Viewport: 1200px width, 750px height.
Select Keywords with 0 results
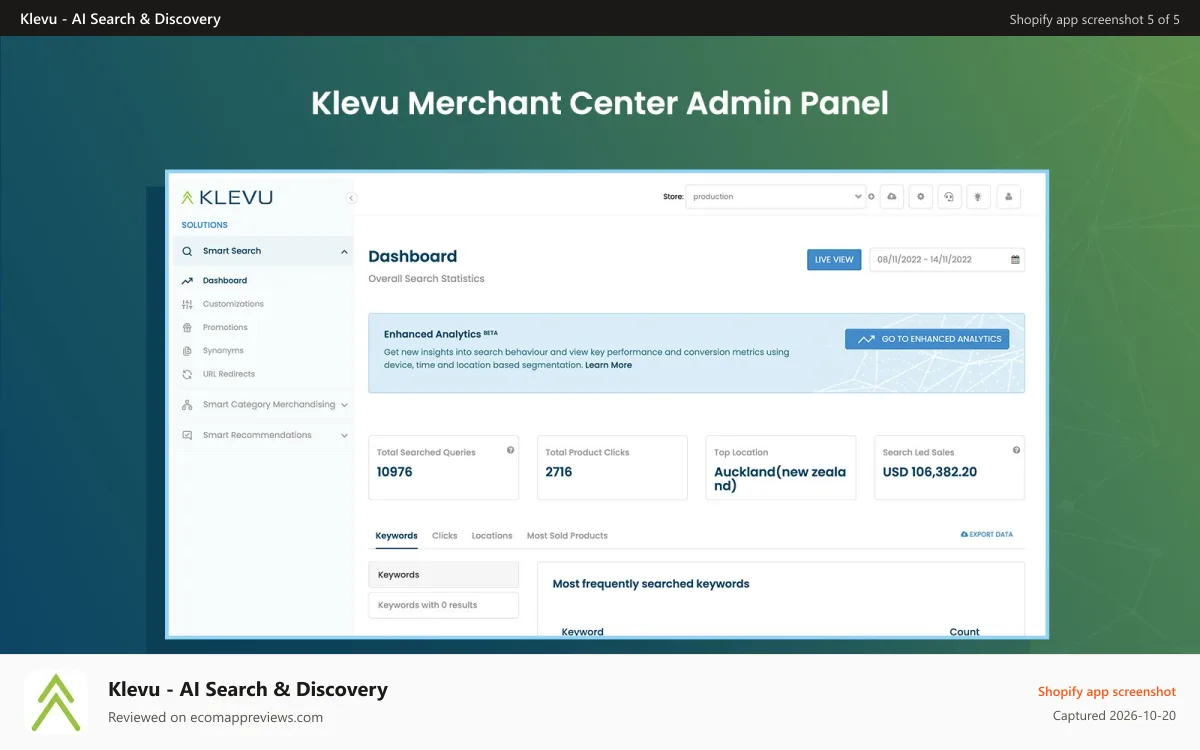point(443,605)
